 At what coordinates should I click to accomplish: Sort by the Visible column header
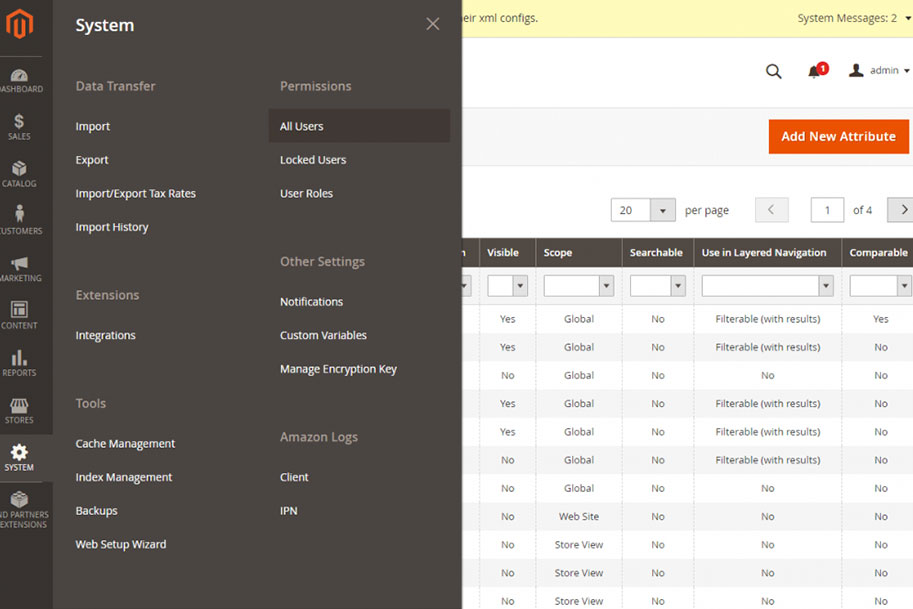coord(507,253)
